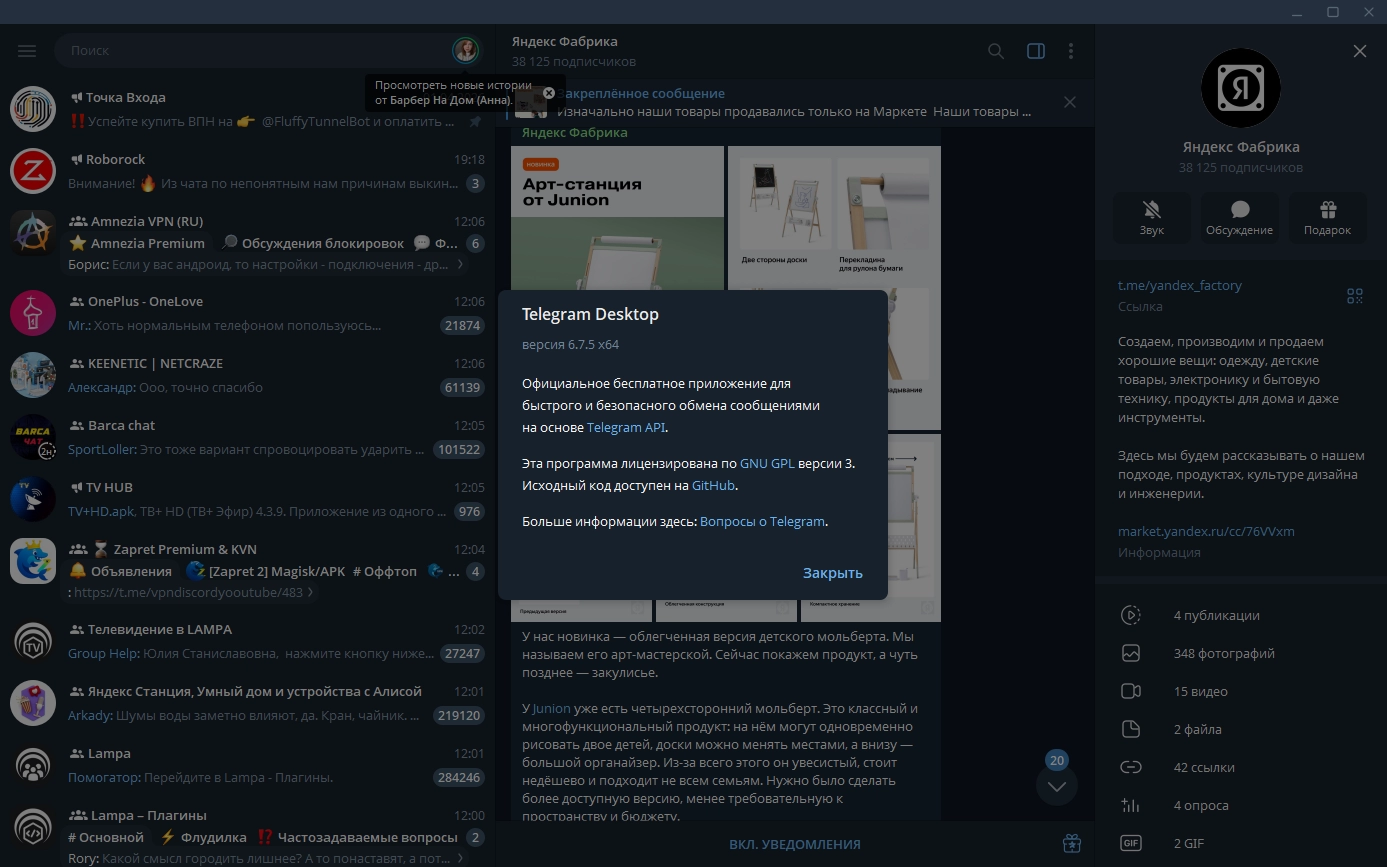The width and height of the screenshot is (1387, 867).
Task: Copy the t.me/yandex_factory channel link
Action: tap(1180, 285)
